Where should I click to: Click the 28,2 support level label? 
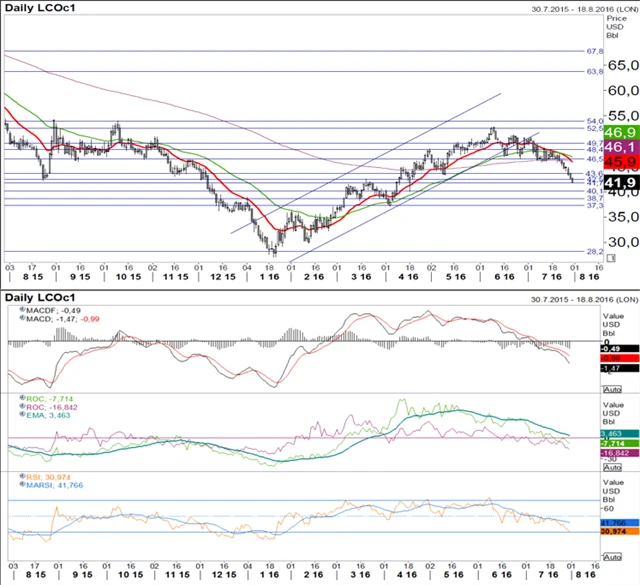[x=594, y=252]
